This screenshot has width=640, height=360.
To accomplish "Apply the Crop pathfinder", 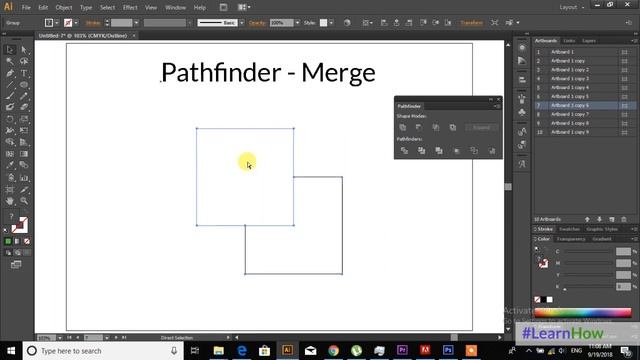I will (x=457, y=151).
